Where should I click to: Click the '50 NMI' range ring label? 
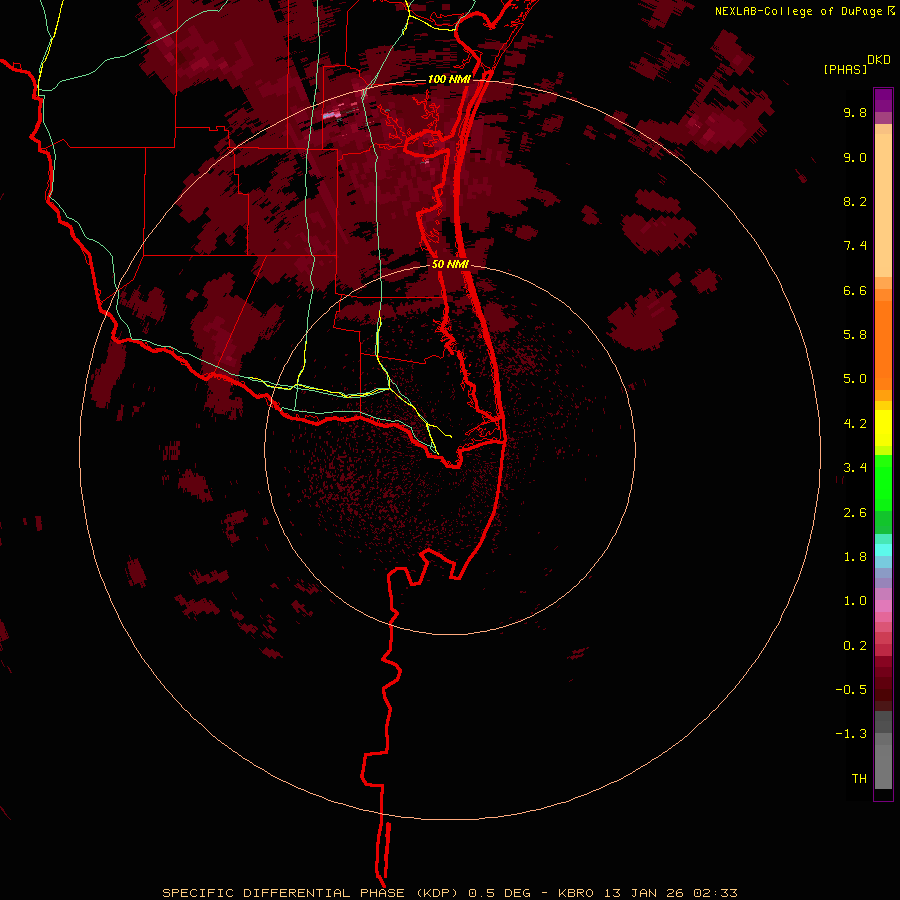point(451,264)
